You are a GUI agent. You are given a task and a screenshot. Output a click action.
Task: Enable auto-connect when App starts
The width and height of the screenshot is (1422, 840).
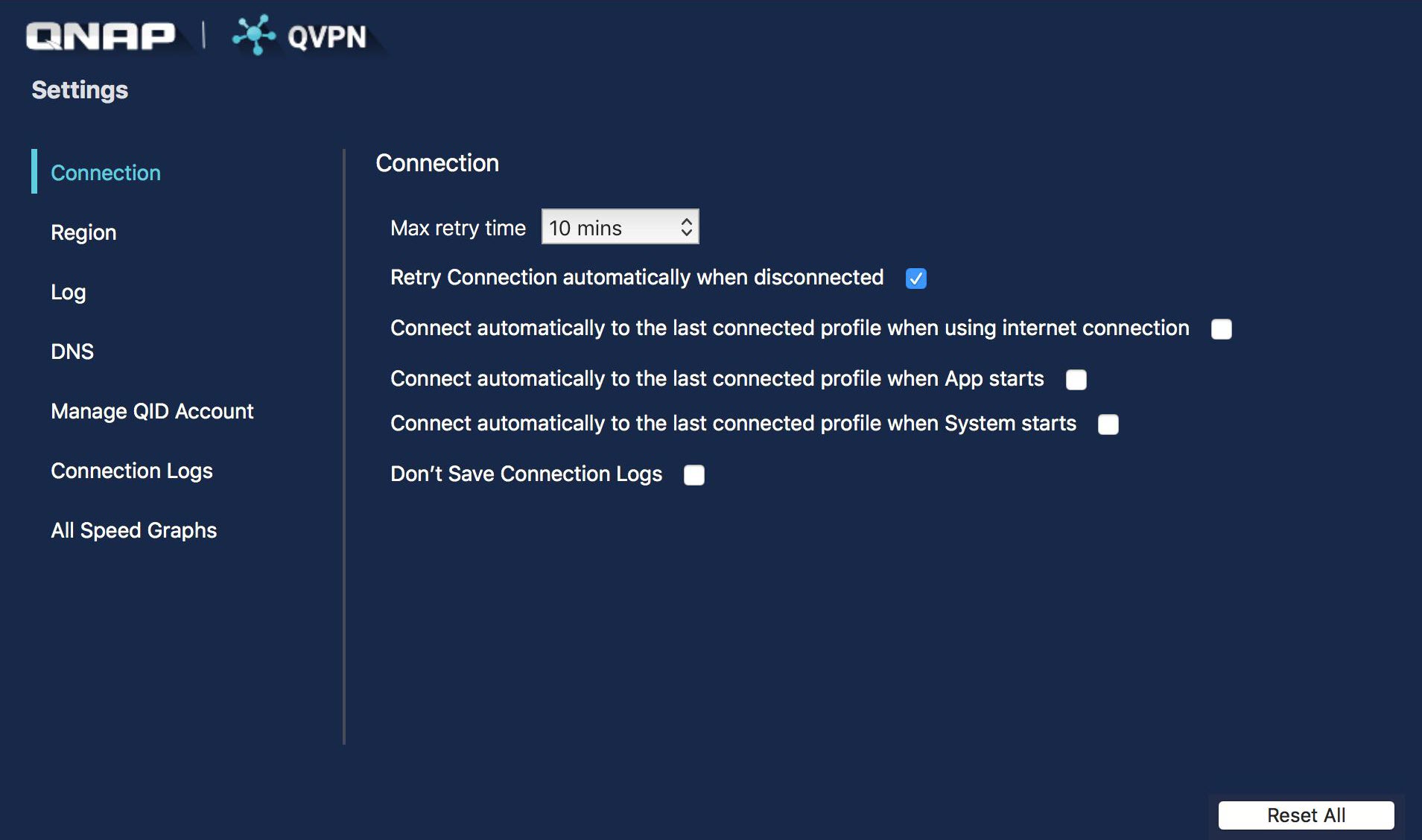tap(1076, 380)
